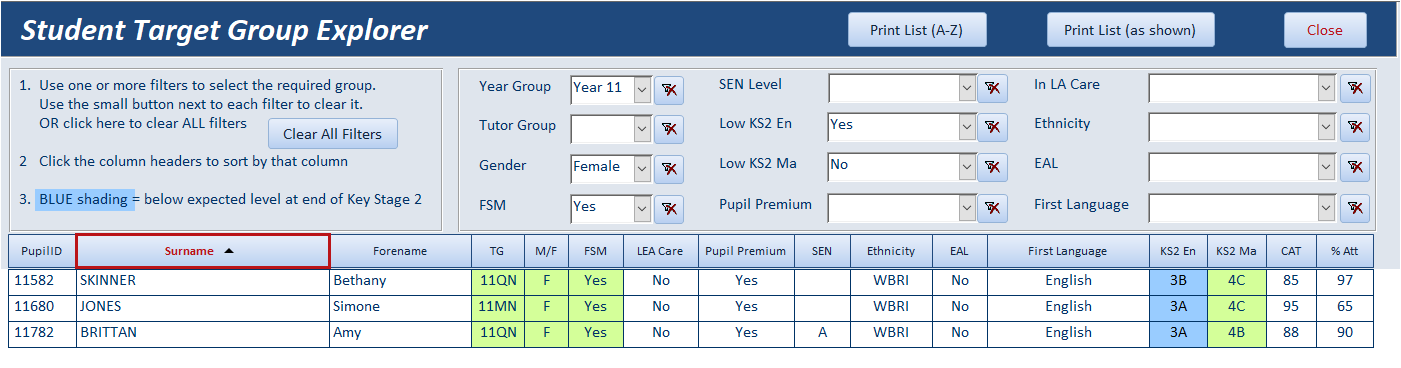Clear the First Language filter icon

[x=1355, y=208]
